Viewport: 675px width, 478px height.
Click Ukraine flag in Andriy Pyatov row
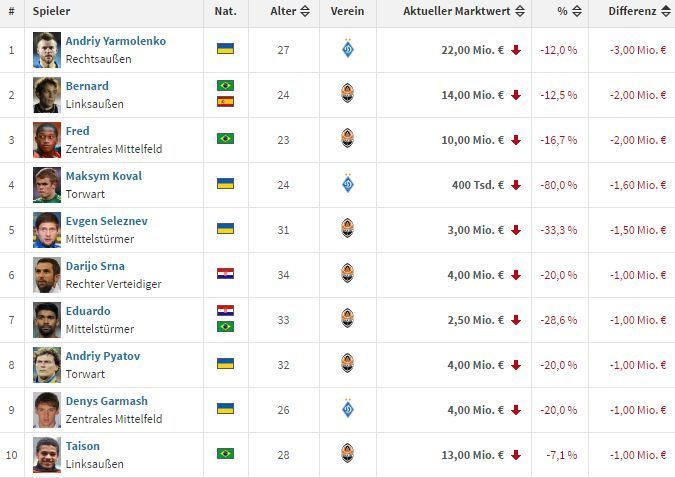click(x=225, y=363)
